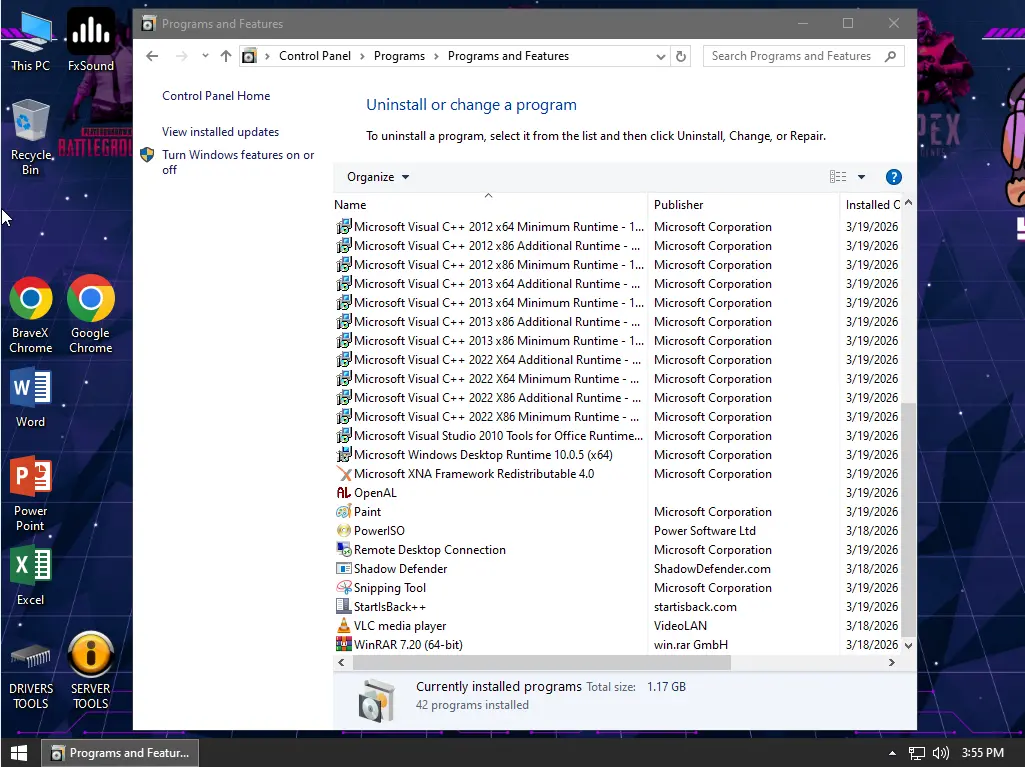
Task: Click the Back navigation arrow
Action: click(152, 56)
